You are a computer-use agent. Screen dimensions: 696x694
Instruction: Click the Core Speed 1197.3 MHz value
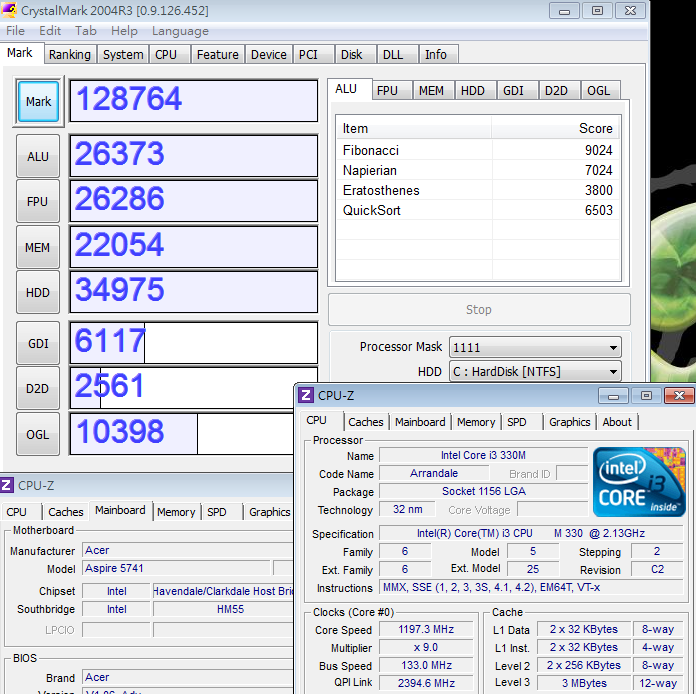pos(426,629)
